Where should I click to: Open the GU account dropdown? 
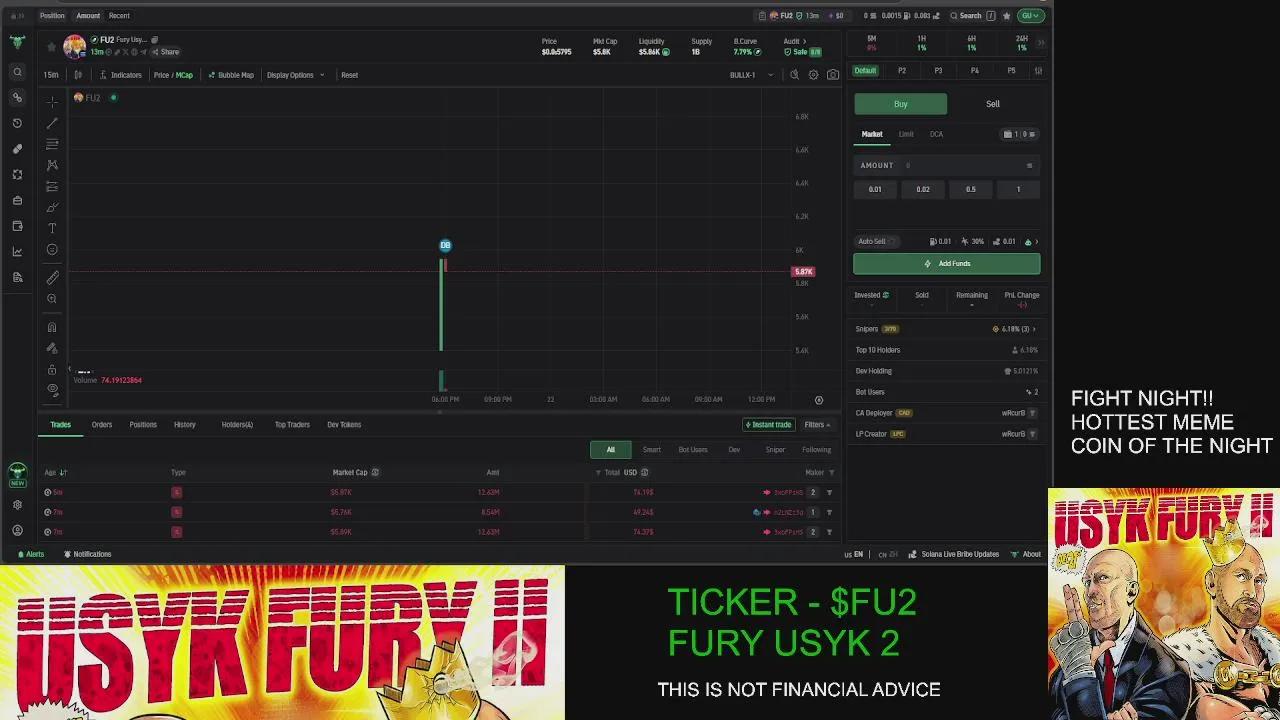(1030, 16)
